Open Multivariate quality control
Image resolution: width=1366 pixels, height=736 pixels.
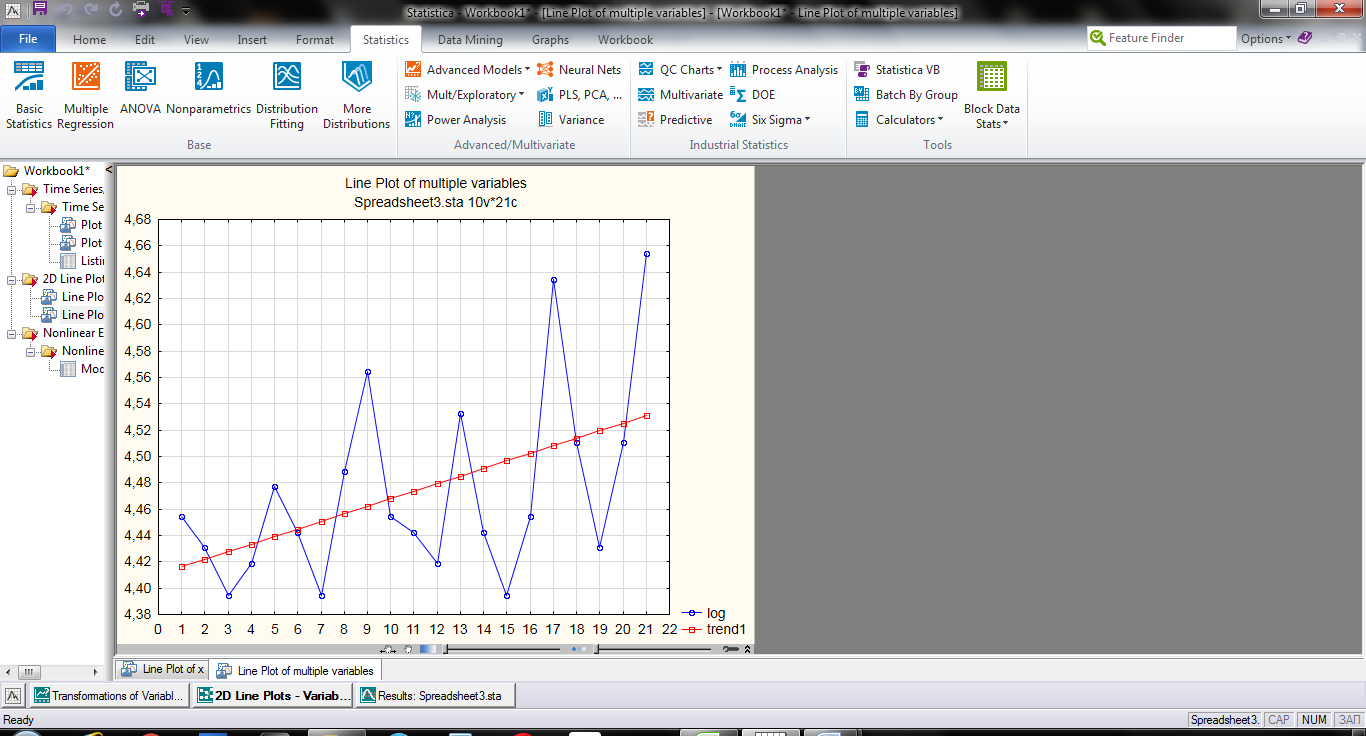point(680,95)
